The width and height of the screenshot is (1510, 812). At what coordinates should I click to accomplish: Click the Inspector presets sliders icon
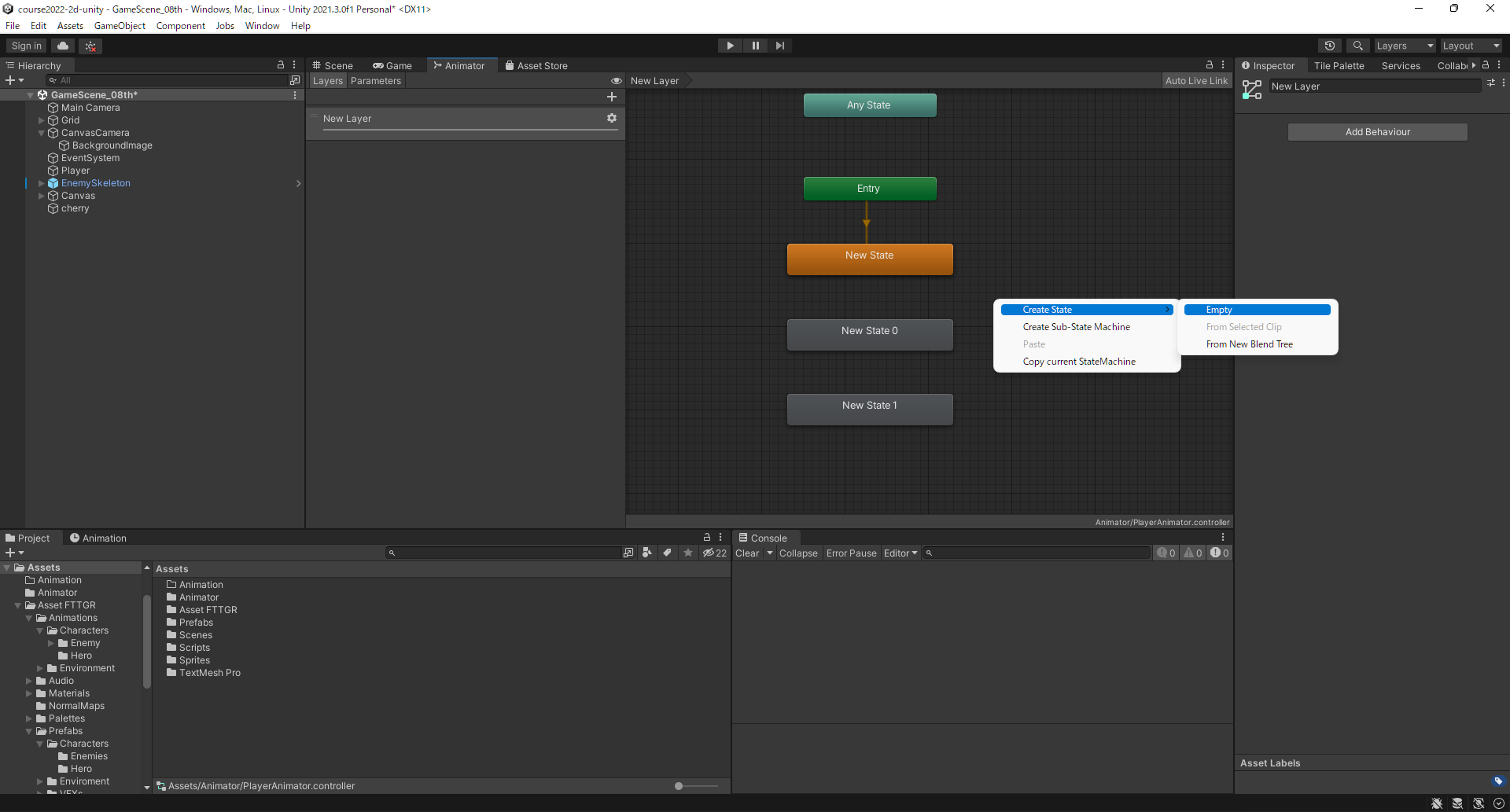click(1490, 83)
